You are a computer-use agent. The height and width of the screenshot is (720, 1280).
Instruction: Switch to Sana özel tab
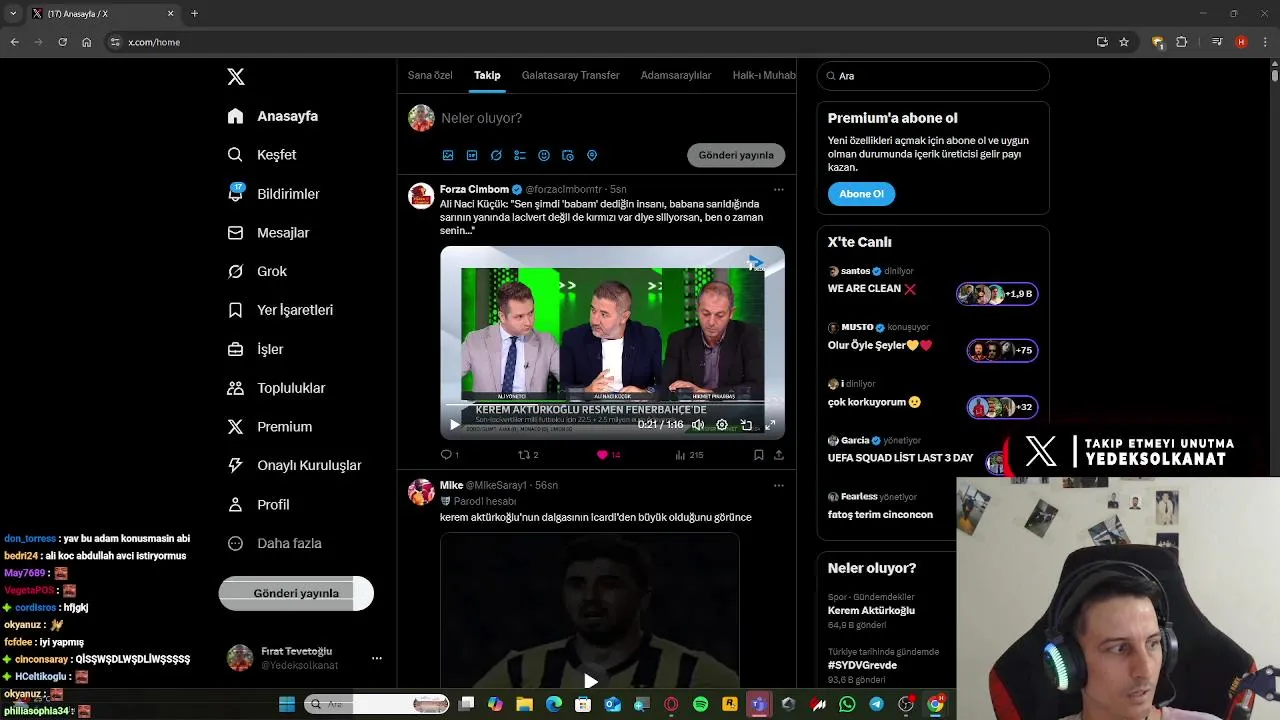pyautogui.click(x=430, y=75)
